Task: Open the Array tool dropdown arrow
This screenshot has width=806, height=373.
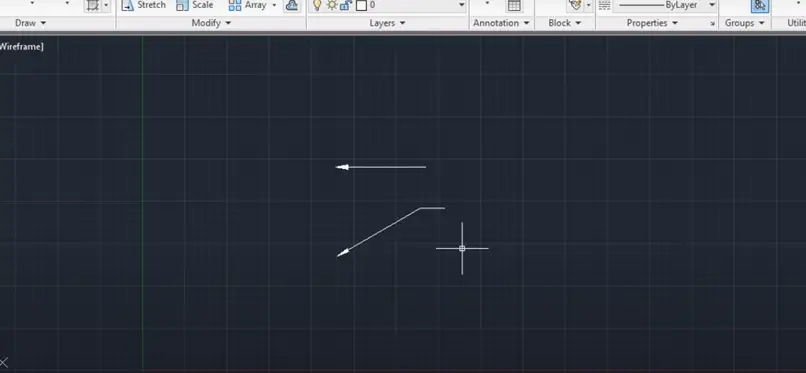Action: click(x=274, y=5)
